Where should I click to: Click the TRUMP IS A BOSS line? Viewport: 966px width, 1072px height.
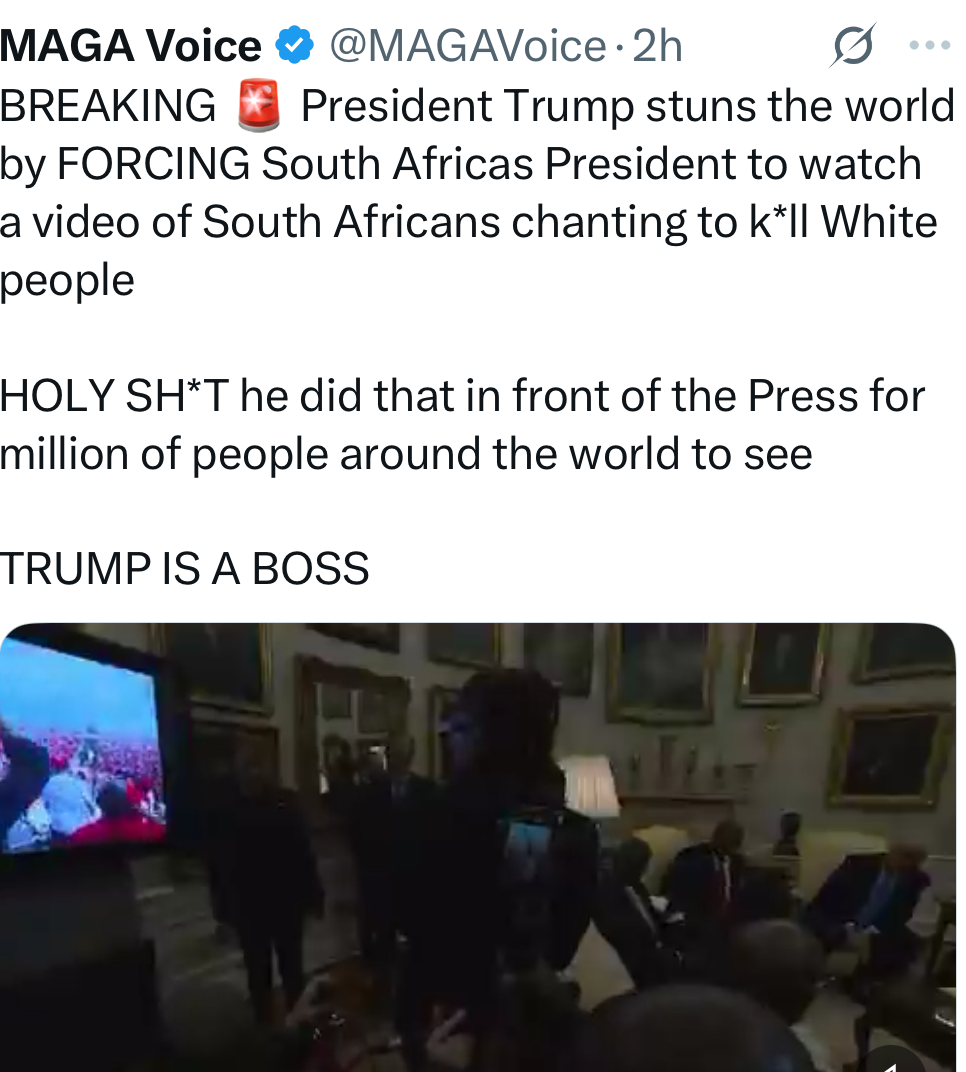click(185, 569)
